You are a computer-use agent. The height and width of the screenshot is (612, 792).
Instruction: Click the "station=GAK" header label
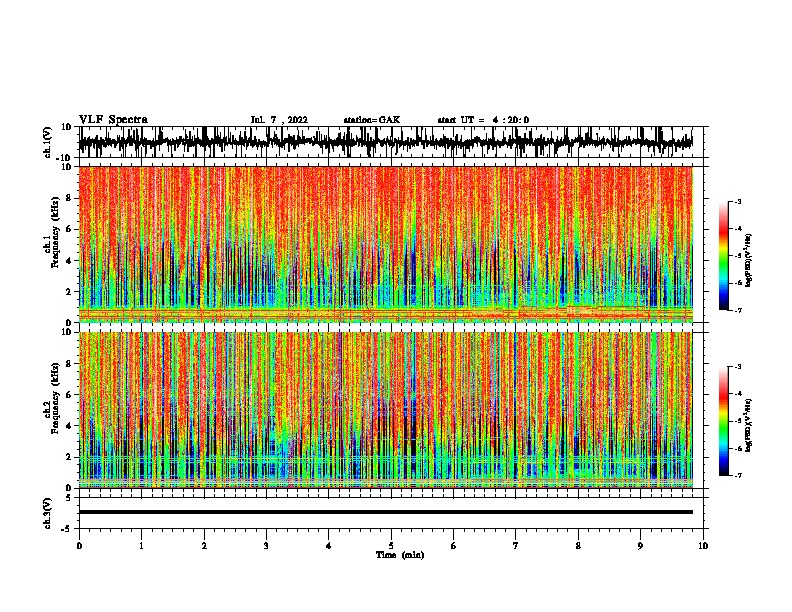pyautogui.click(x=372, y=120)
